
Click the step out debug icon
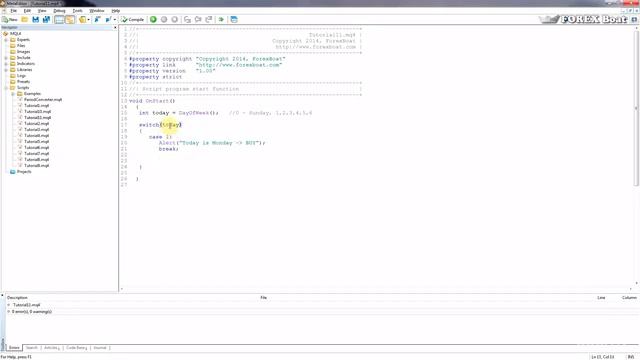[209, 20]
